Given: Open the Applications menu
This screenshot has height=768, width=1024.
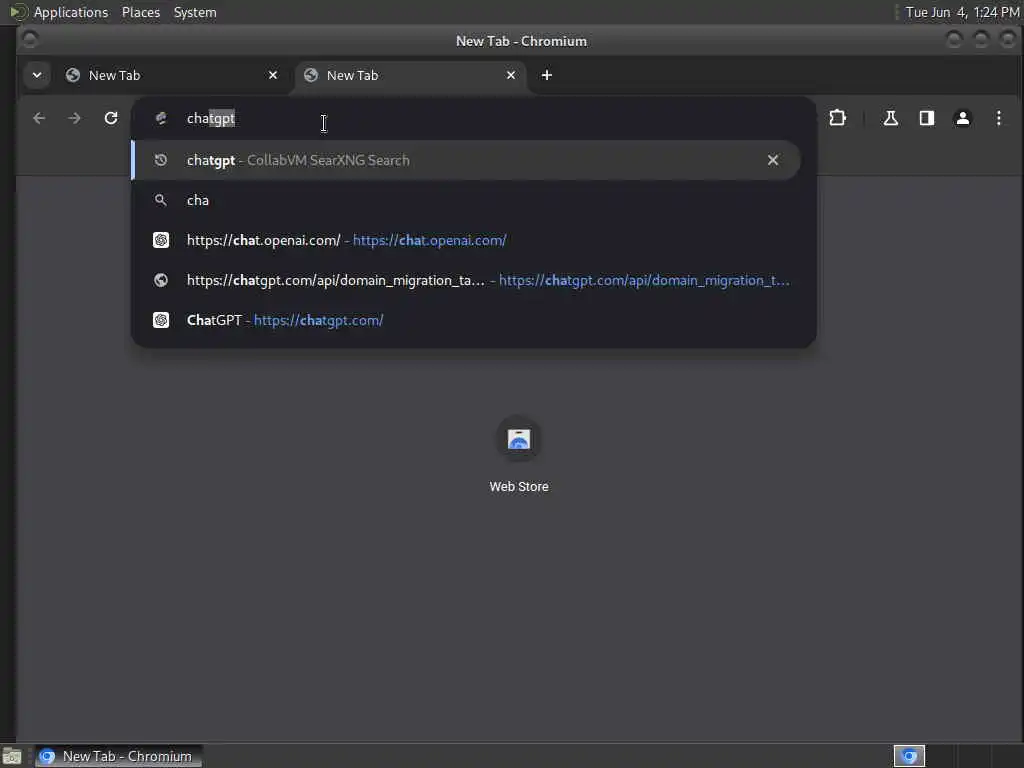Looking at the screenshot, I should tap(71, 12).
